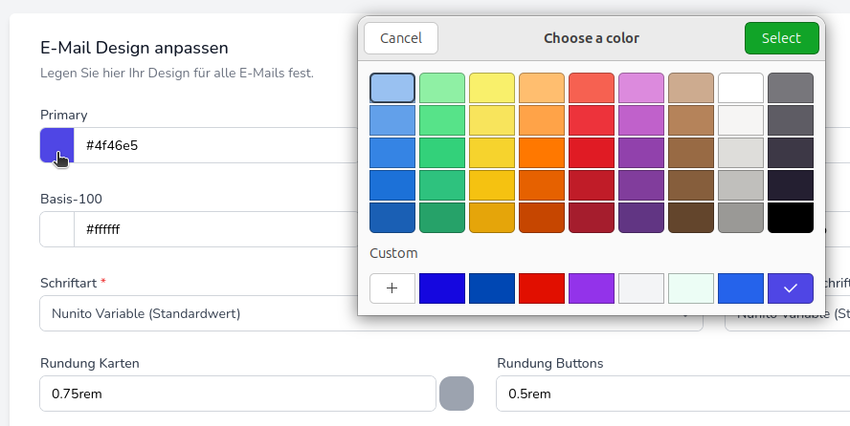The height and width of the screenshot is (426, 850).
Task: Open the Primary color swatch picker
Action: point(57,145)
